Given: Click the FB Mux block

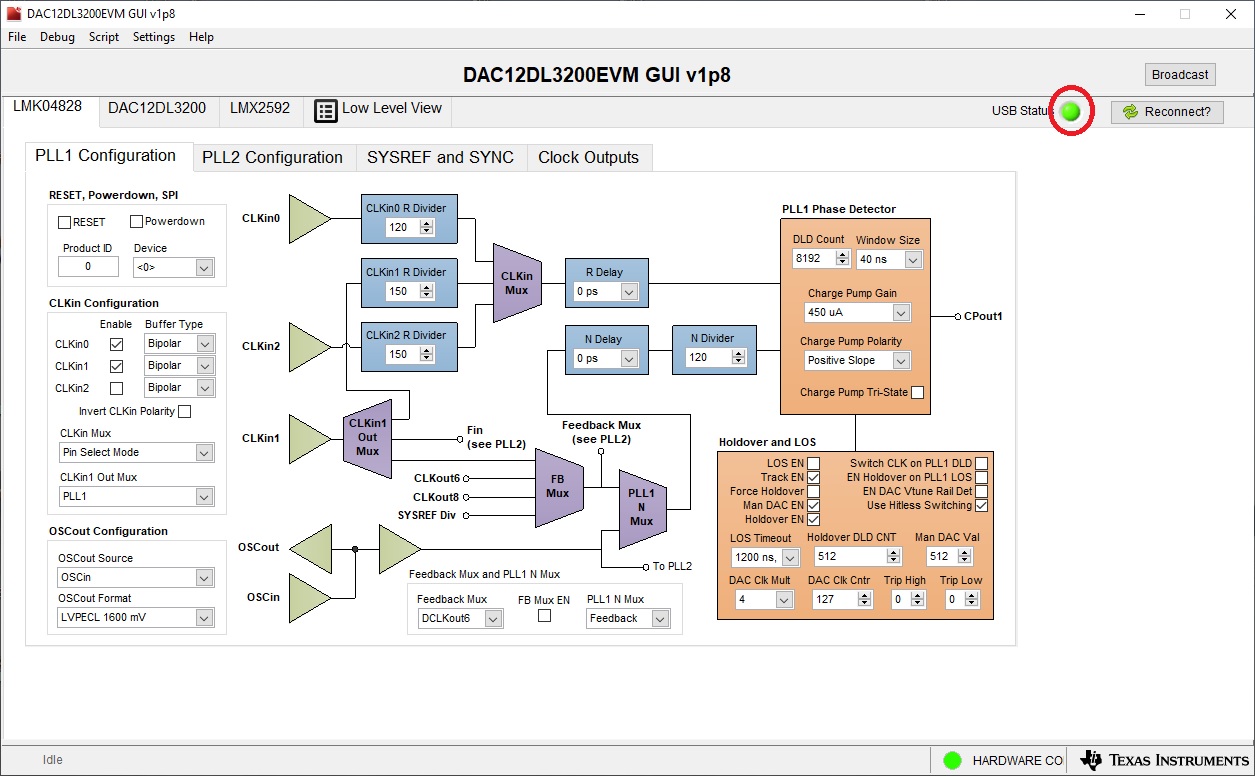Looking at the screenshot, I should 558,487.
